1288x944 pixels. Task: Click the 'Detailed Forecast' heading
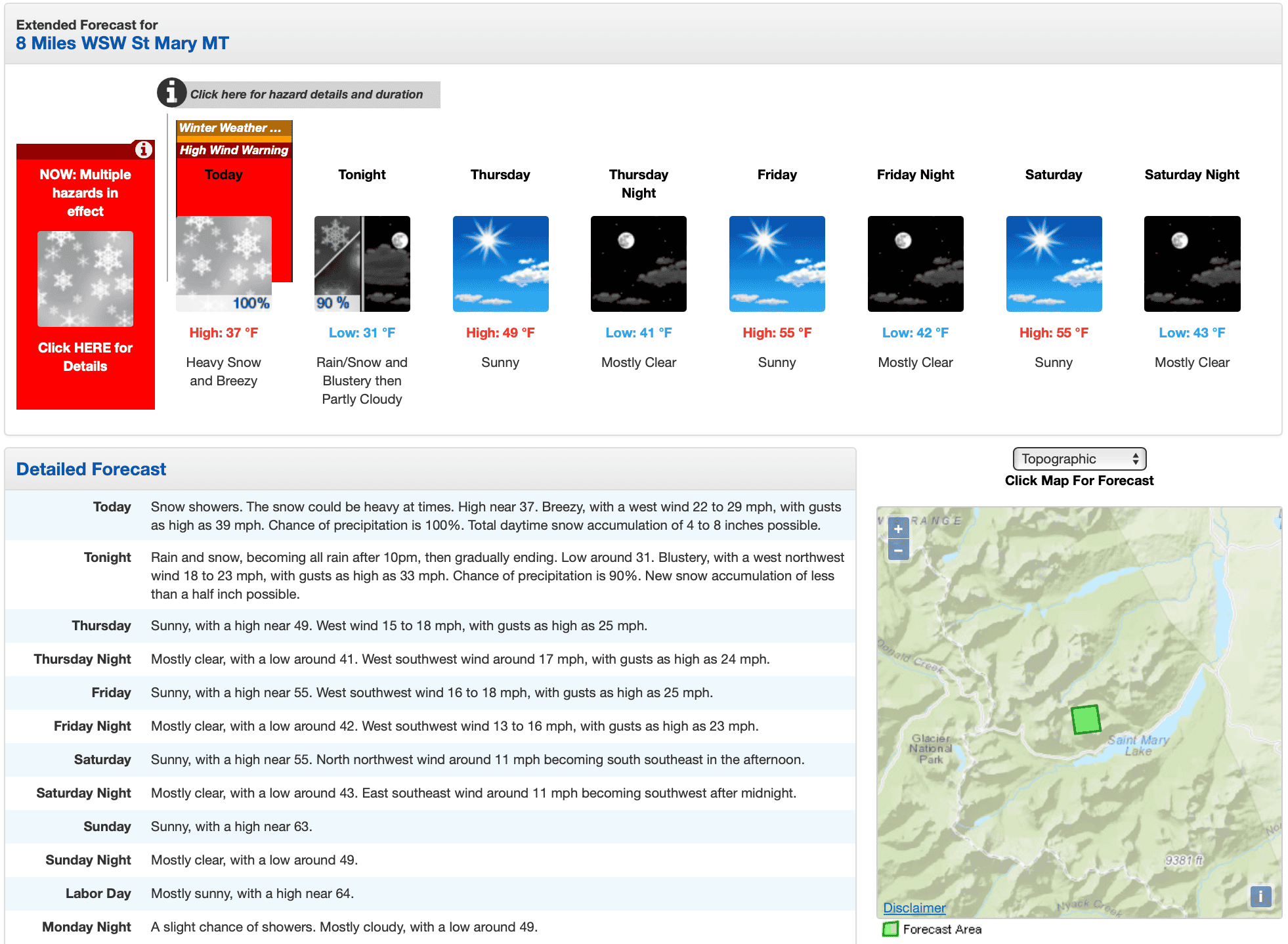[91, 469]
